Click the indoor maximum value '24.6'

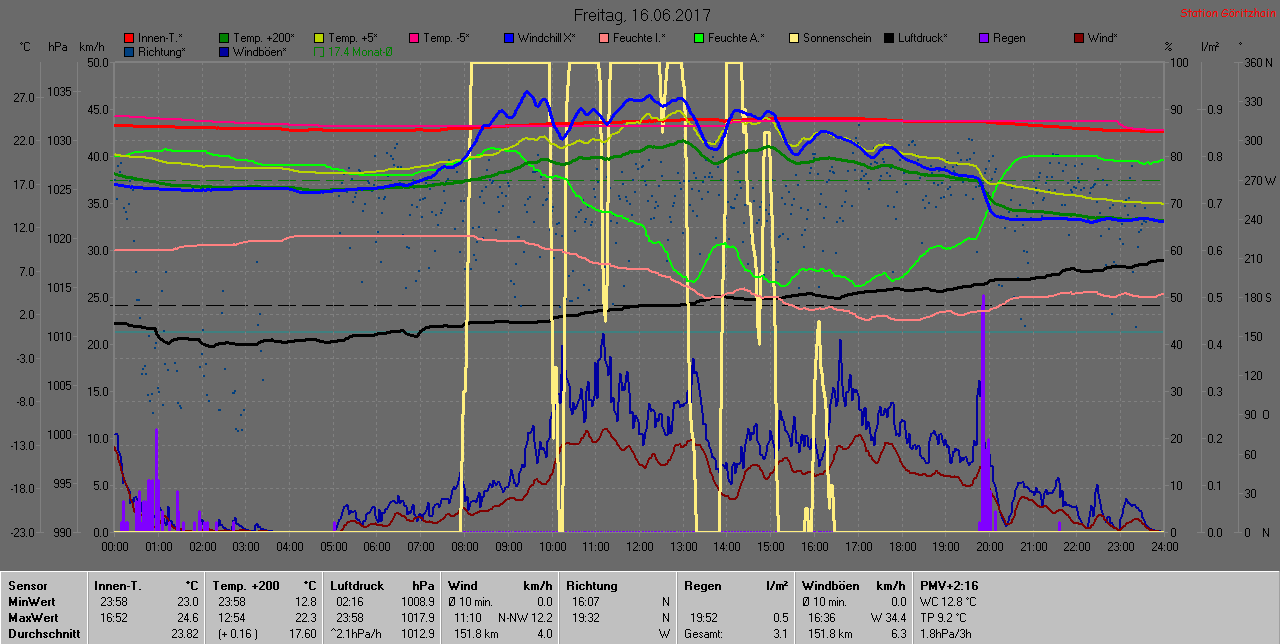click(189, 618)
